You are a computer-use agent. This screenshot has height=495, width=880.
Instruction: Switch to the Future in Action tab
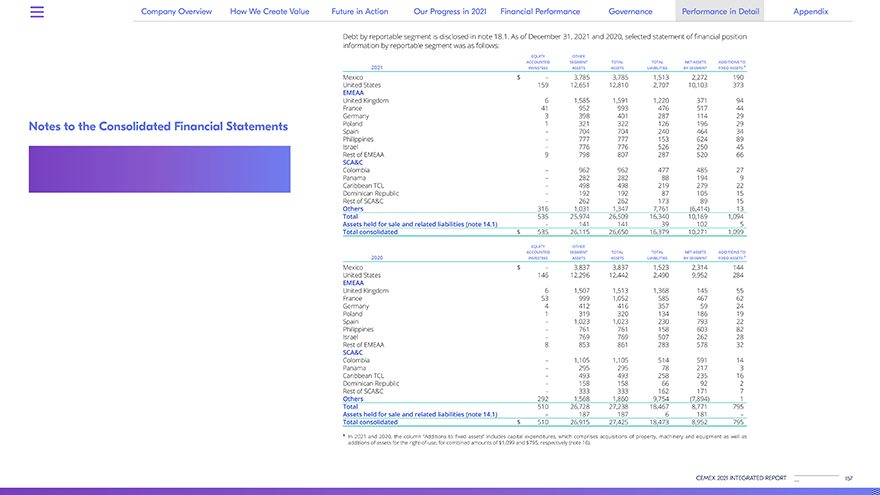point(360,12)
